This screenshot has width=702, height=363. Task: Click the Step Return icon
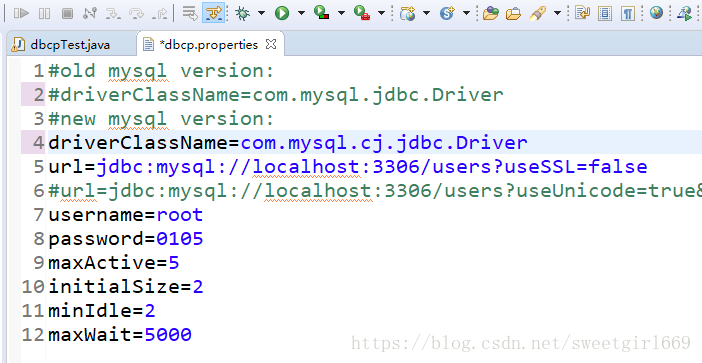(x=159, y=13)
